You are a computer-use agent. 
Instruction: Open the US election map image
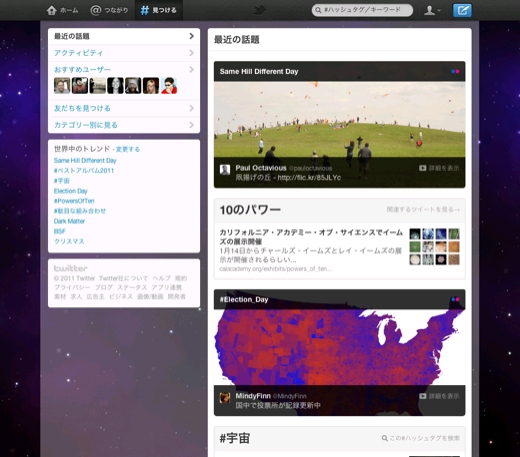pyautogui.click(x=339, y=347)
